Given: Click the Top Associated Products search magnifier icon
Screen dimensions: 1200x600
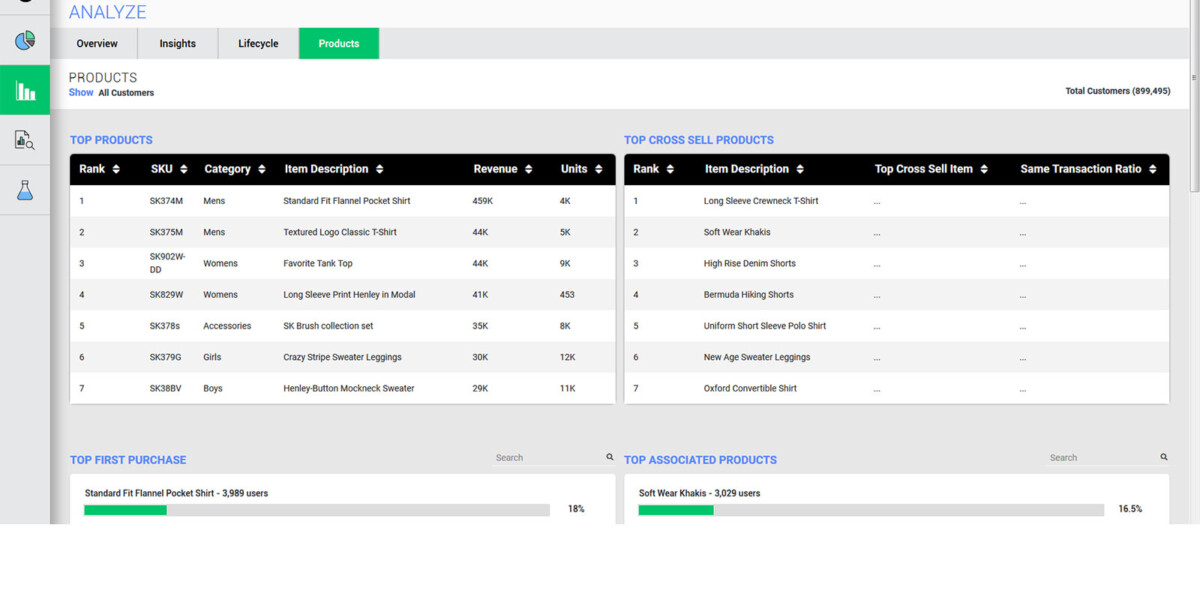Looking at the screenshot, I should 1164,457.
